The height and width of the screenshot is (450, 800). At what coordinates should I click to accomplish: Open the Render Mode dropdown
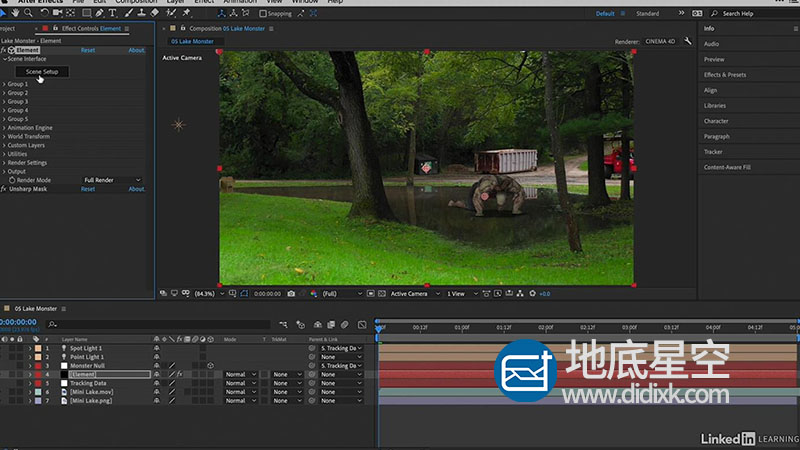coord(112,180)
